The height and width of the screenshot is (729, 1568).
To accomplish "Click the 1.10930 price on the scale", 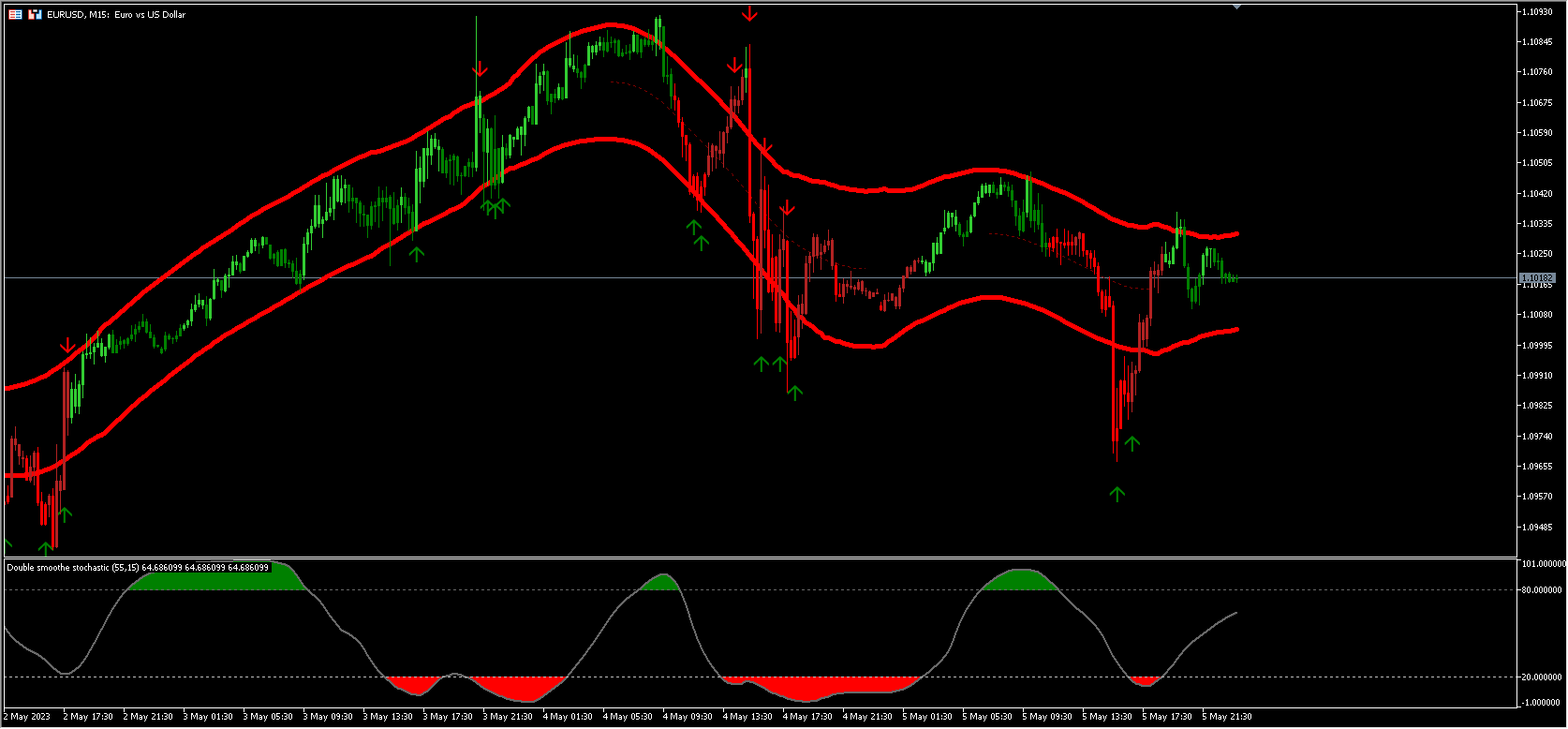I will pos(1538,12).
